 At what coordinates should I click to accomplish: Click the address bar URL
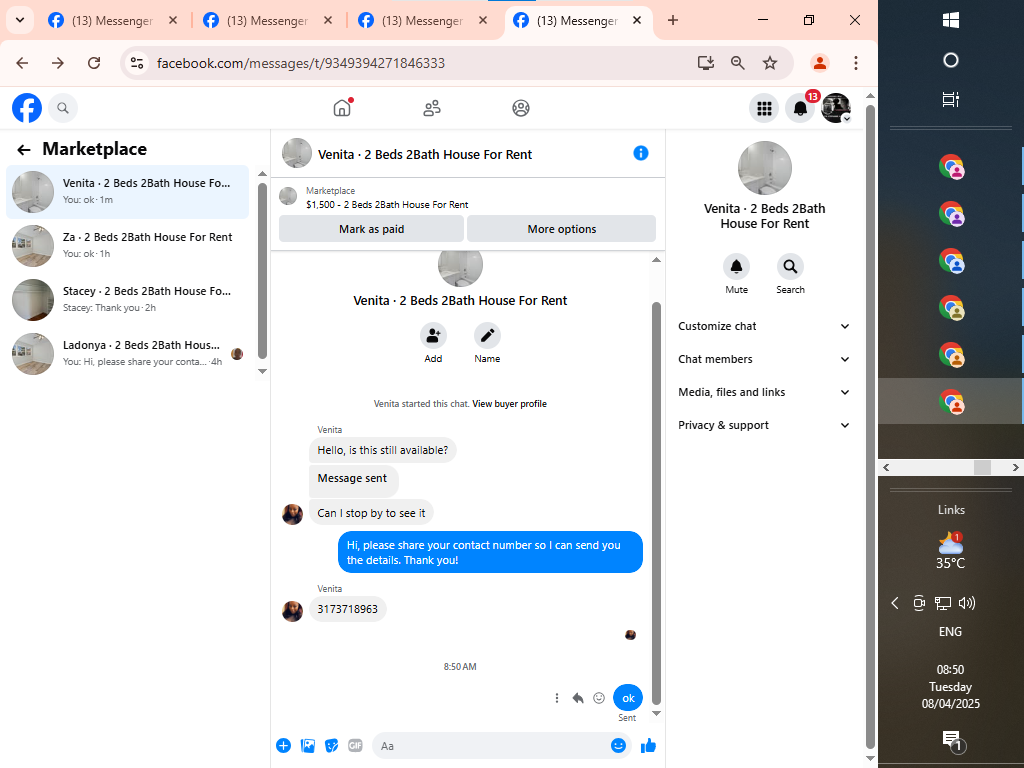tap(300, 63)
